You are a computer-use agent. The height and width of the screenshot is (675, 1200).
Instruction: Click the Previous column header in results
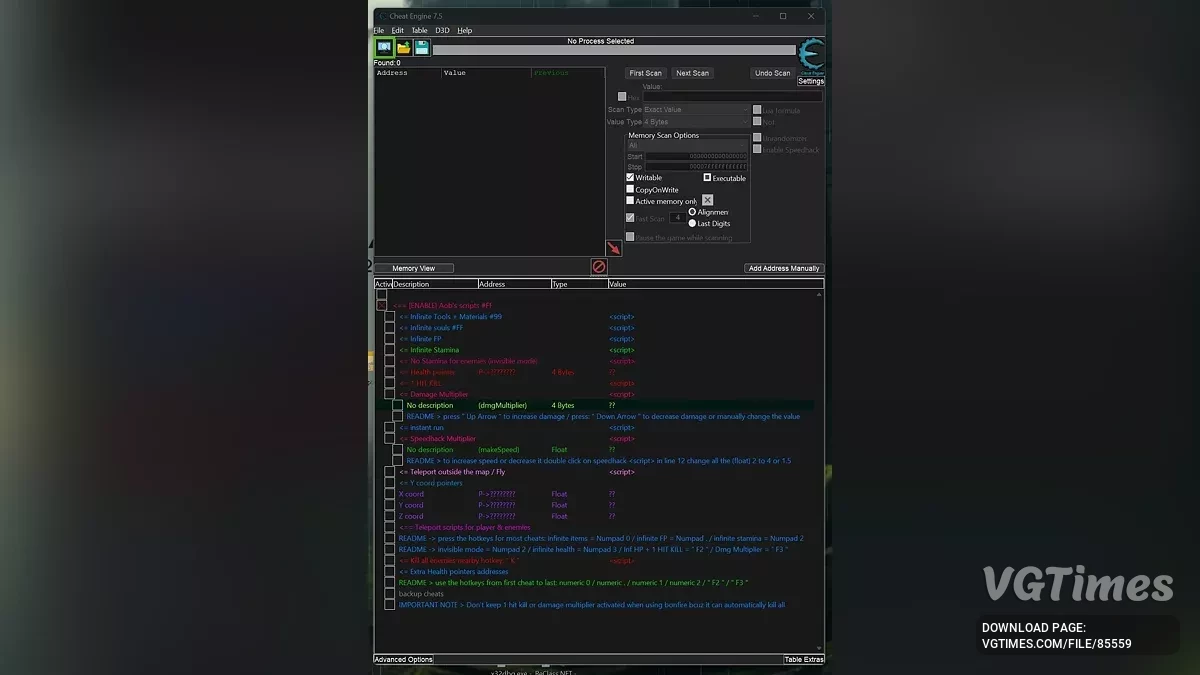pos(568,73)
